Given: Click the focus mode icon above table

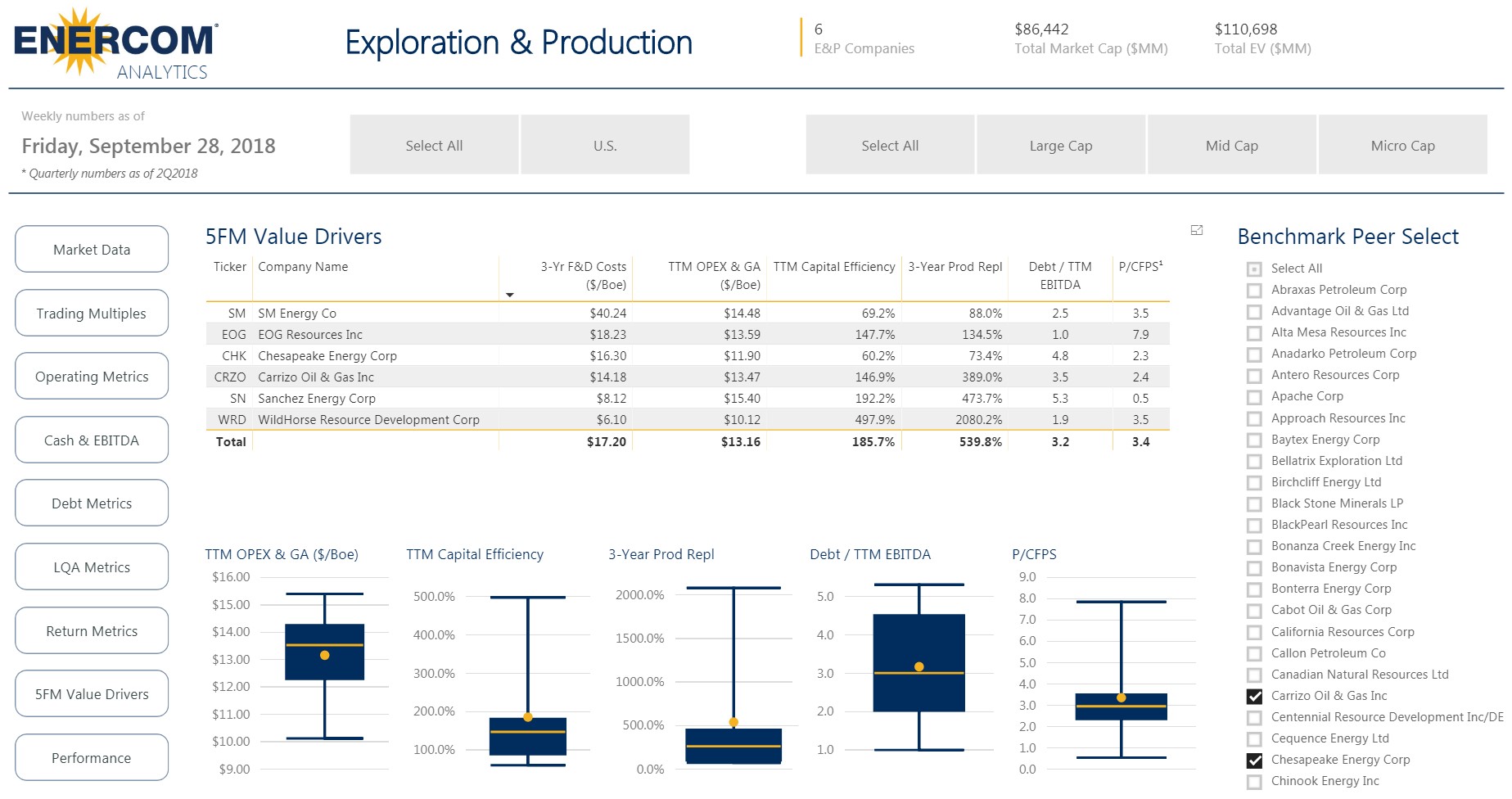Looking at the screenshot, I should (1196, 231).
